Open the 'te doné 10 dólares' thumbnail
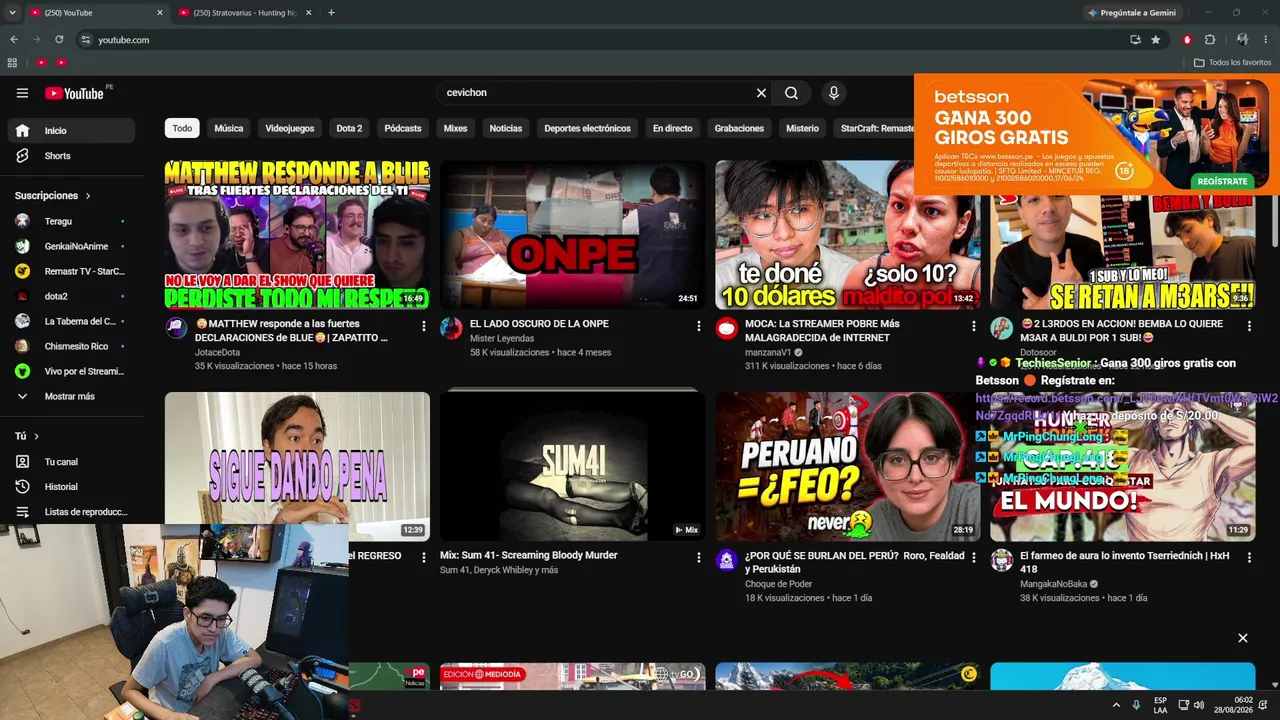 click(848, 235)
